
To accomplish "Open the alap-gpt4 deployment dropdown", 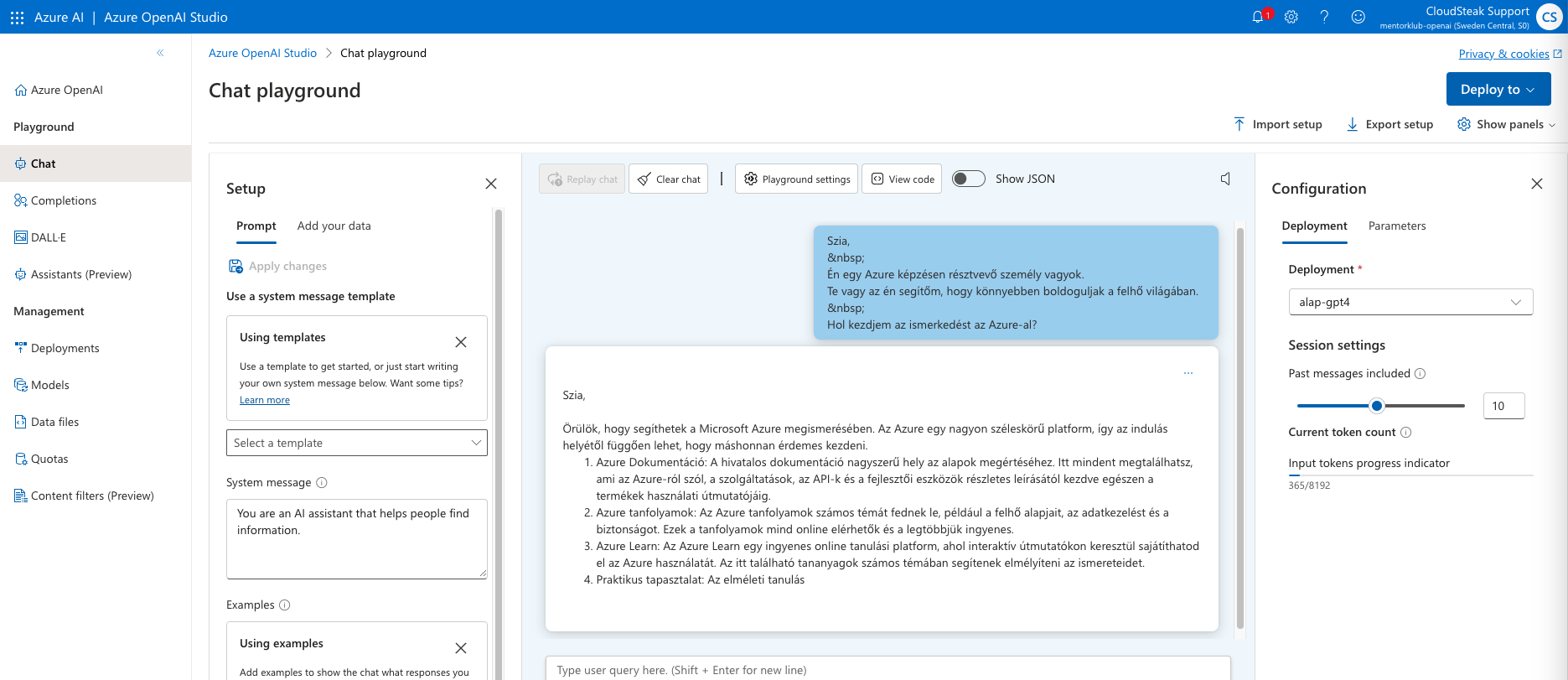I will (1410, 302).
